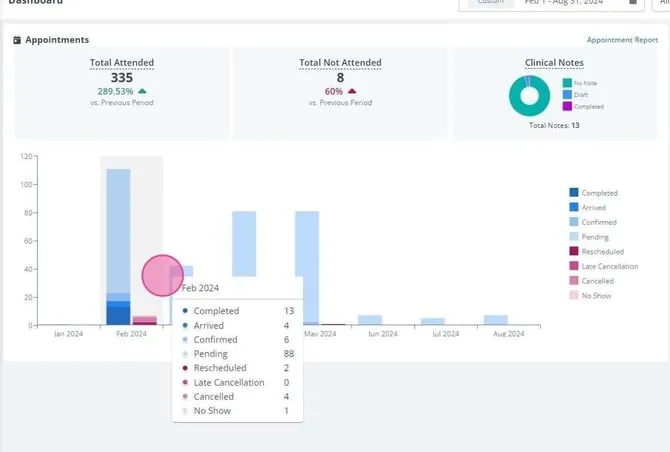Click the calendar icon beside Appointments heading

click(x=17, y=40)
